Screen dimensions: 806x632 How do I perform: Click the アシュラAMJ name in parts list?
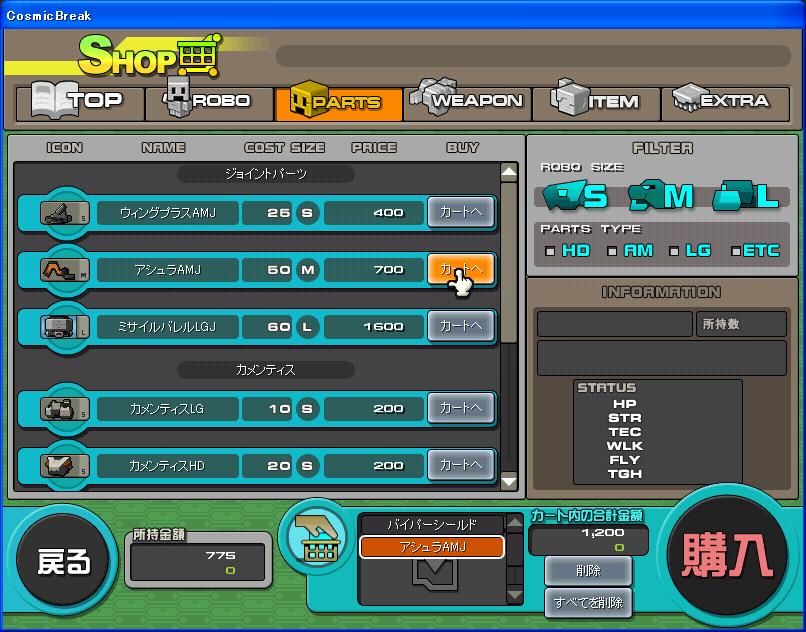pos(168,270)
